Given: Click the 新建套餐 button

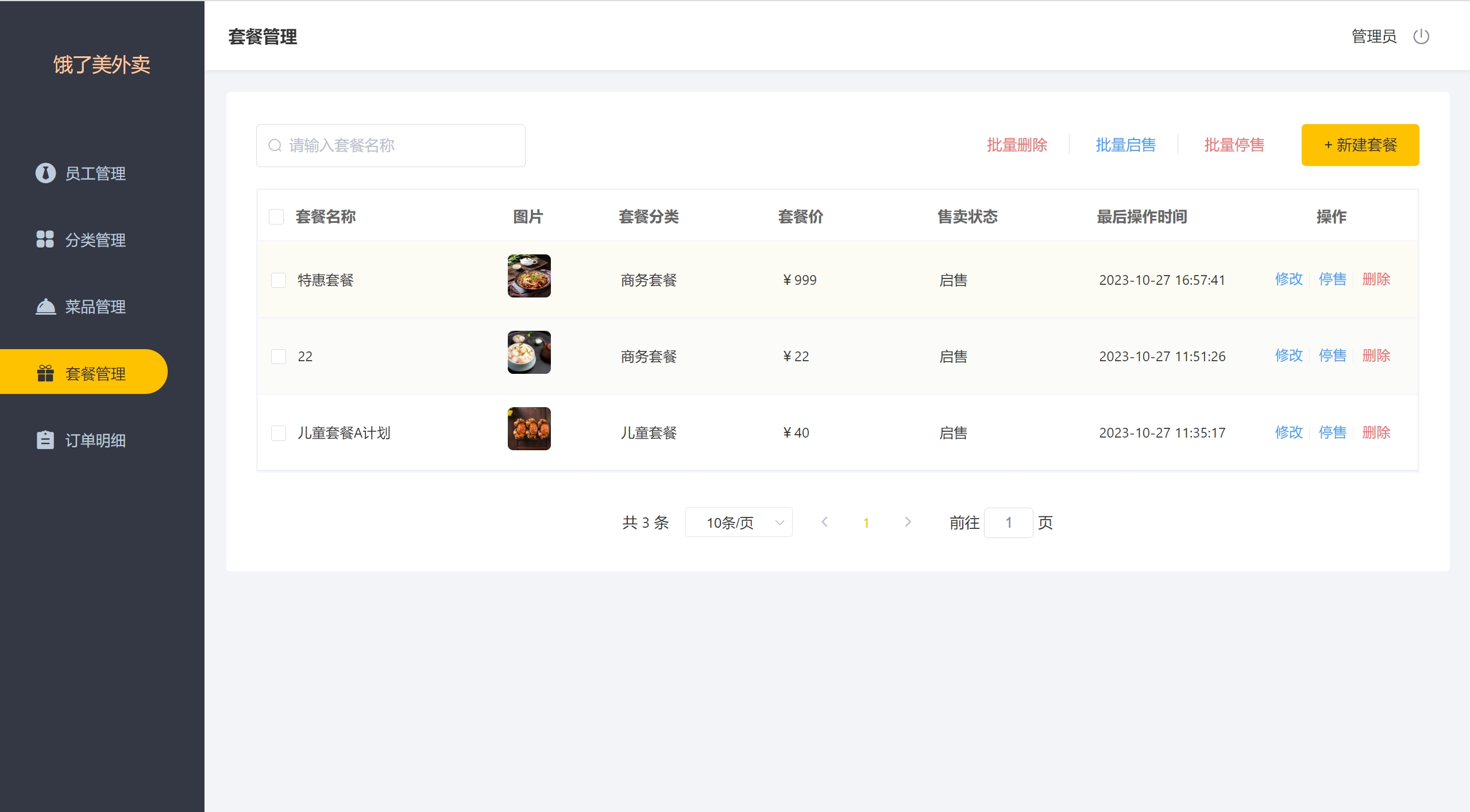Looking at the screenshot, I should [x=1360, y=145].
